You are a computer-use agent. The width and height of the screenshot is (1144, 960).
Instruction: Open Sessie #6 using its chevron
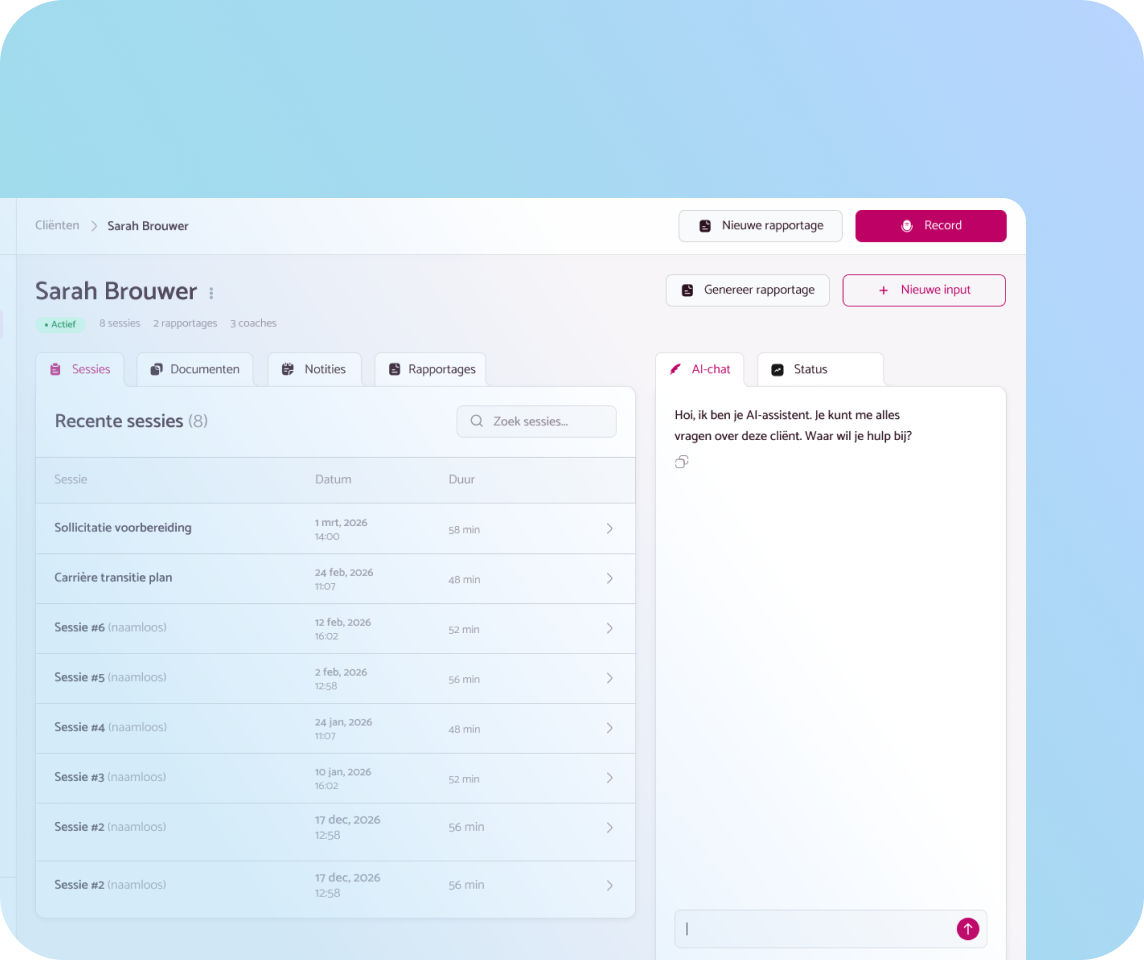point(609,629)
